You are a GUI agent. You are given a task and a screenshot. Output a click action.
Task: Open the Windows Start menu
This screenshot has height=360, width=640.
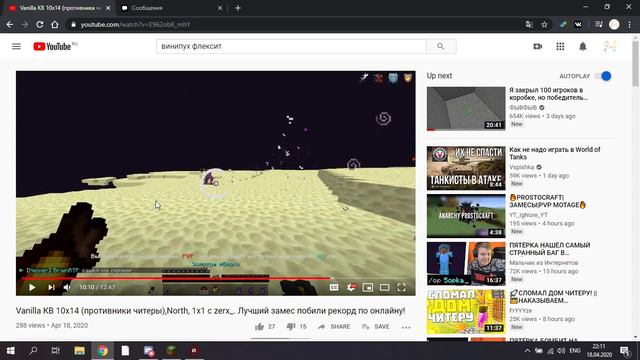(11, 351)
